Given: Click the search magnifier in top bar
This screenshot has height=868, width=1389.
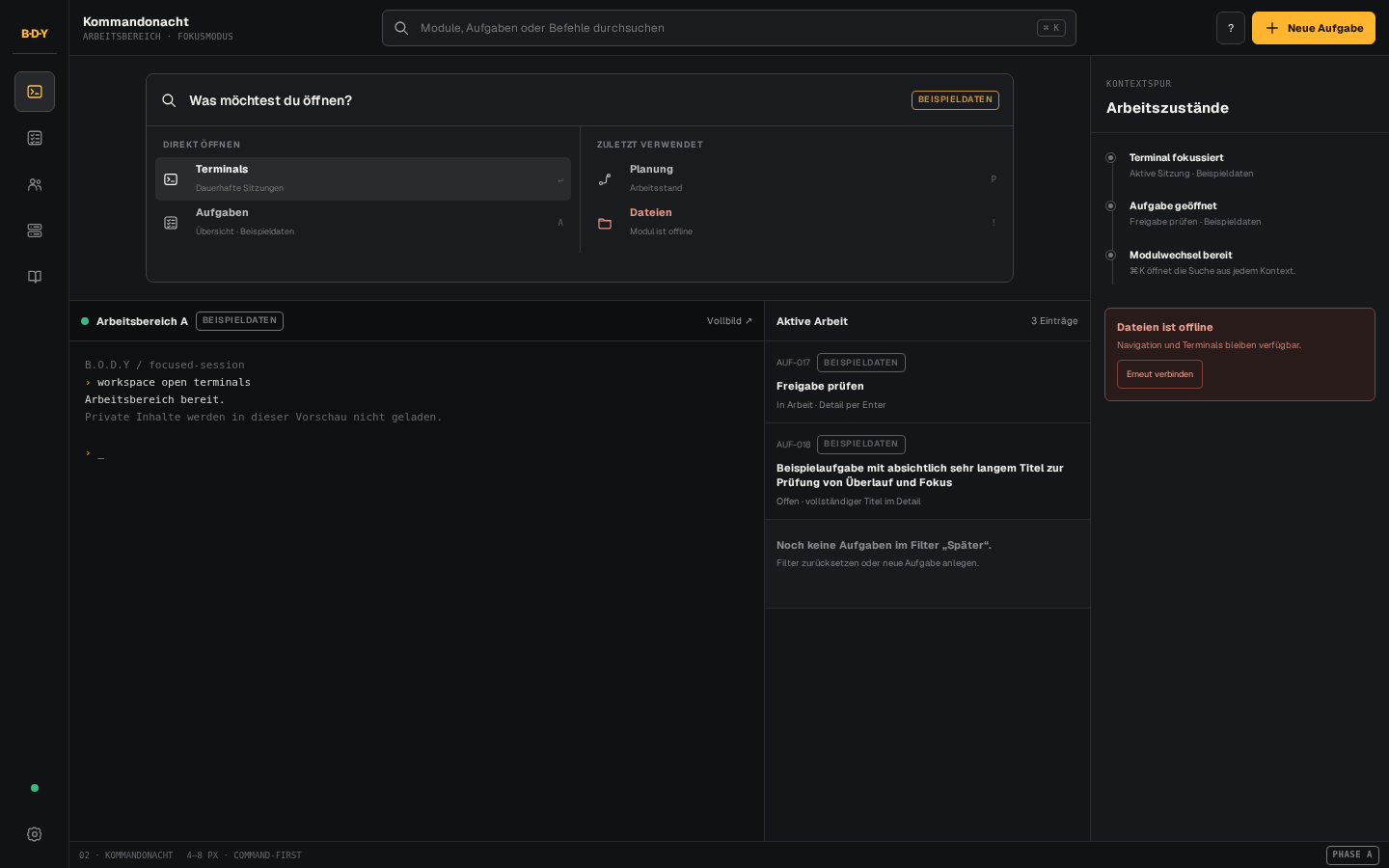Looking at the screenshot, I should tap(401, 28).
